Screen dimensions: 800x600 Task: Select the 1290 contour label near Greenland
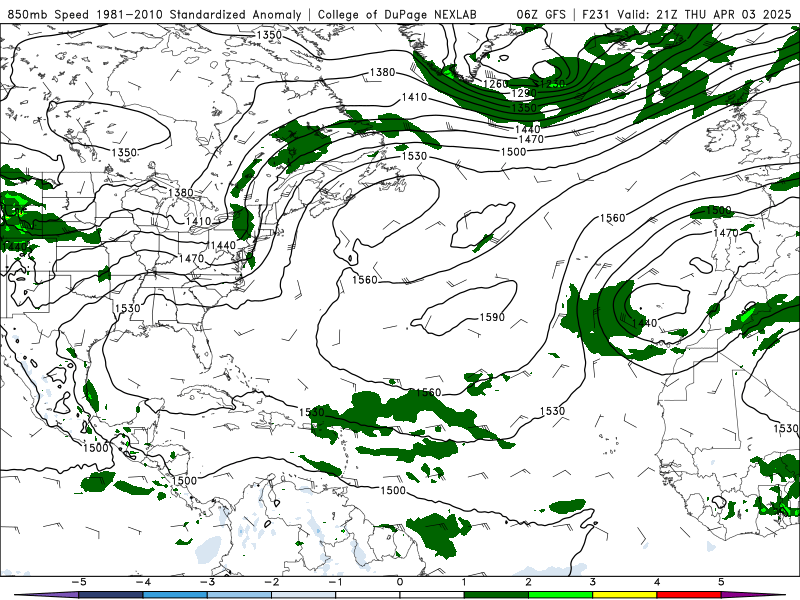[x=523, y=93]
